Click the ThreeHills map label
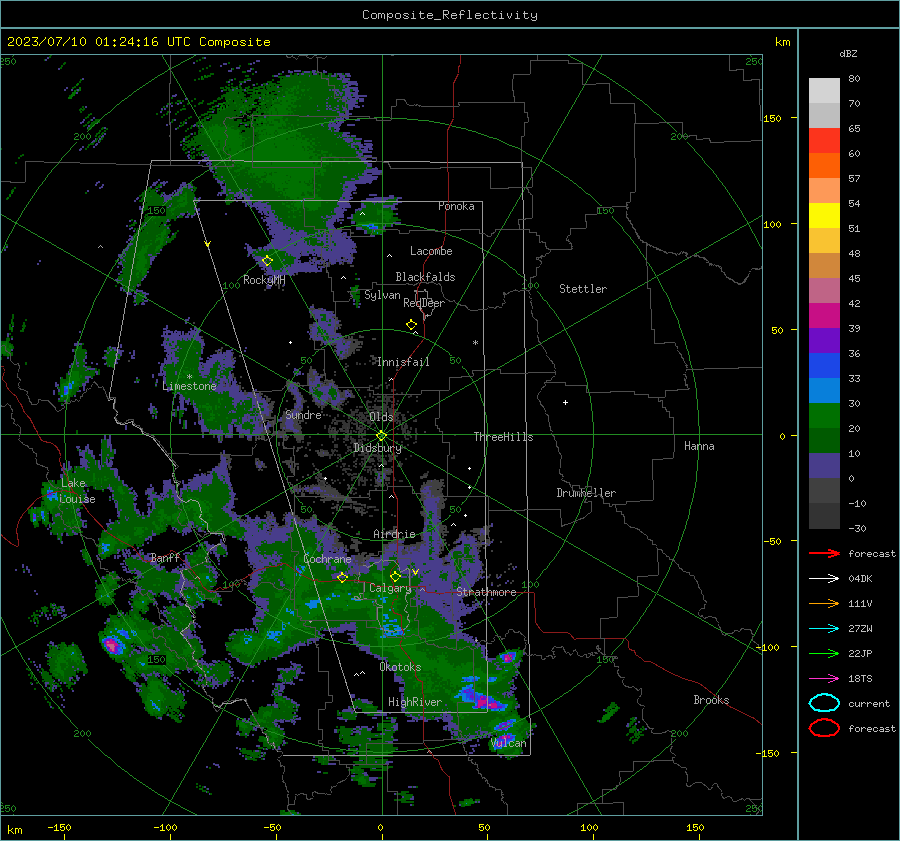900x841 pixels. pyautogui.click(x=503, y=437)
